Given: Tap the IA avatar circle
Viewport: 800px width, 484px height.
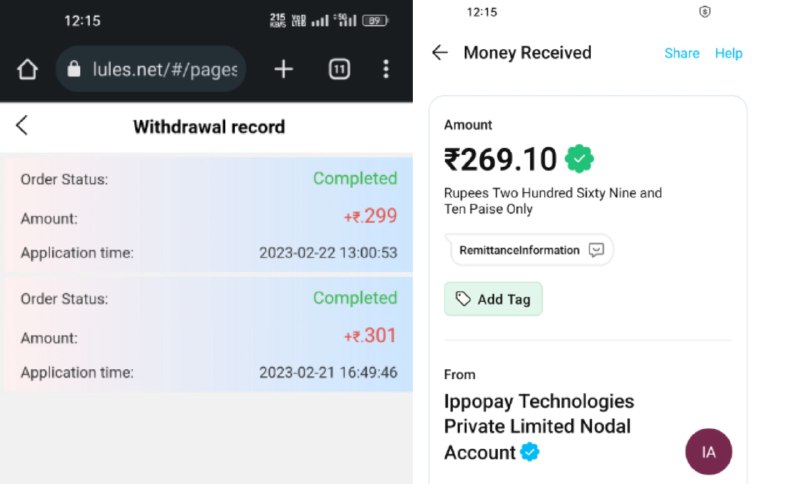Looking at the screenshot, I should pos(709,452).
